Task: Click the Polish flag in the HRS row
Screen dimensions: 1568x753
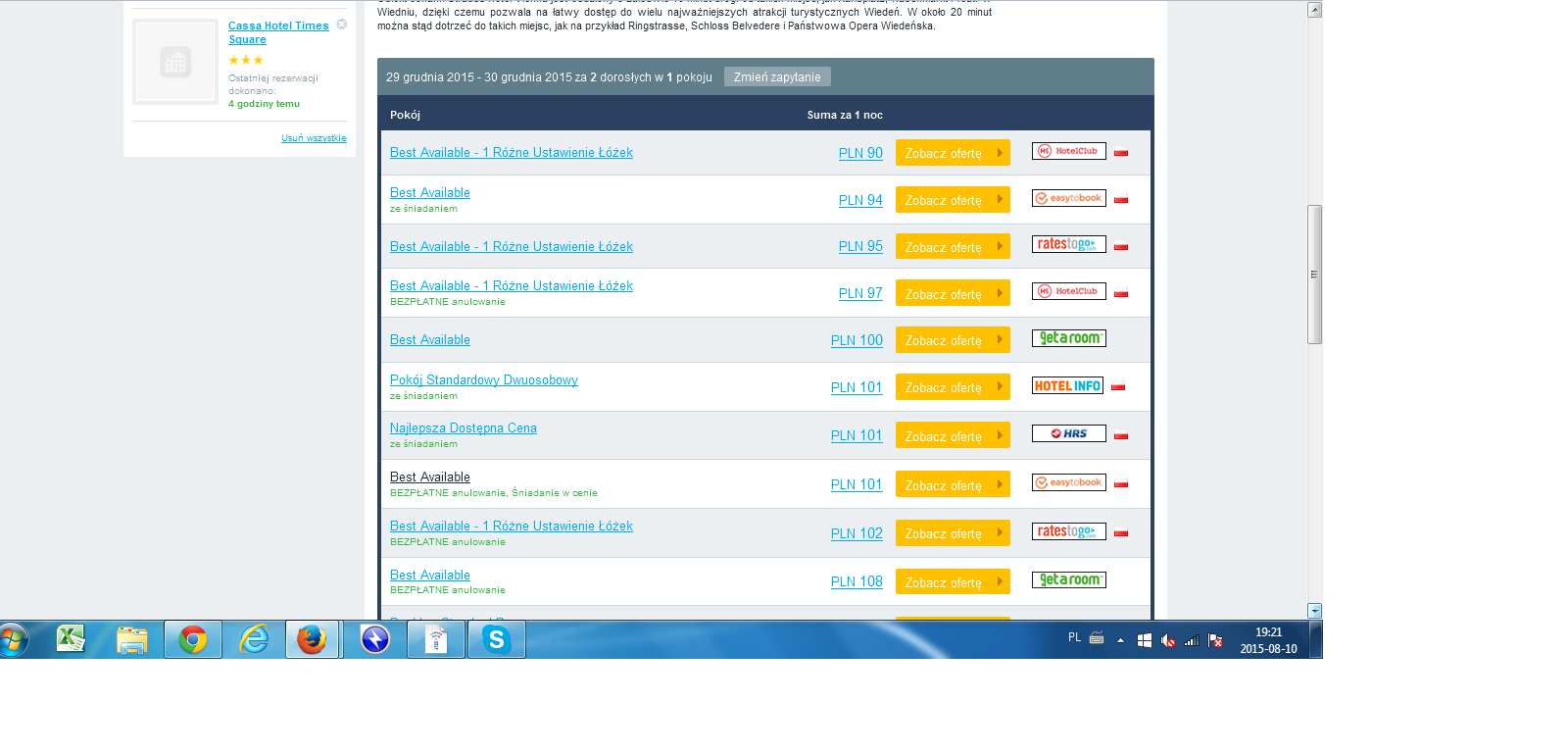Action: click(1121, 434)
